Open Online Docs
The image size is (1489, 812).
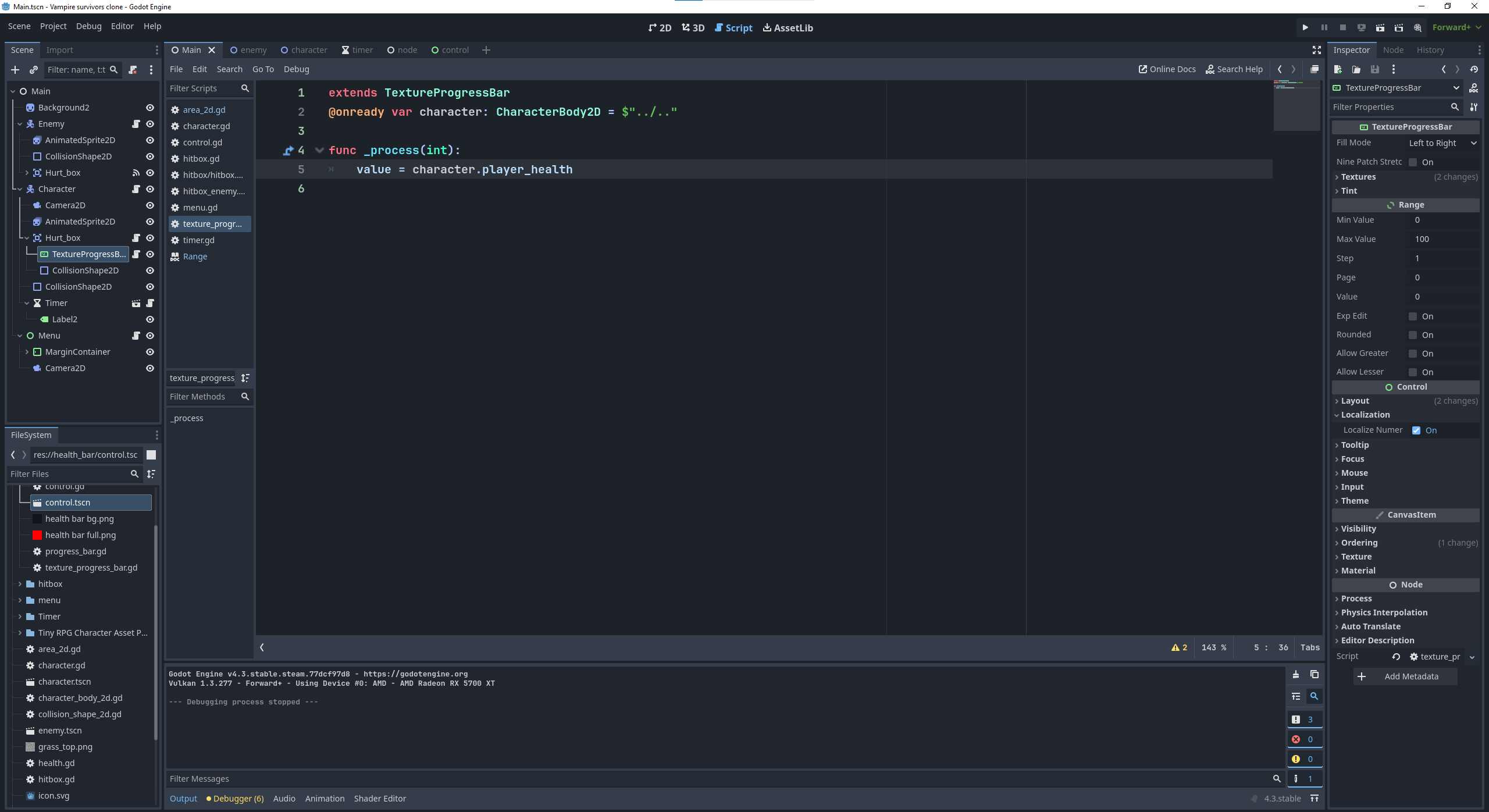tap(1166, 69)
